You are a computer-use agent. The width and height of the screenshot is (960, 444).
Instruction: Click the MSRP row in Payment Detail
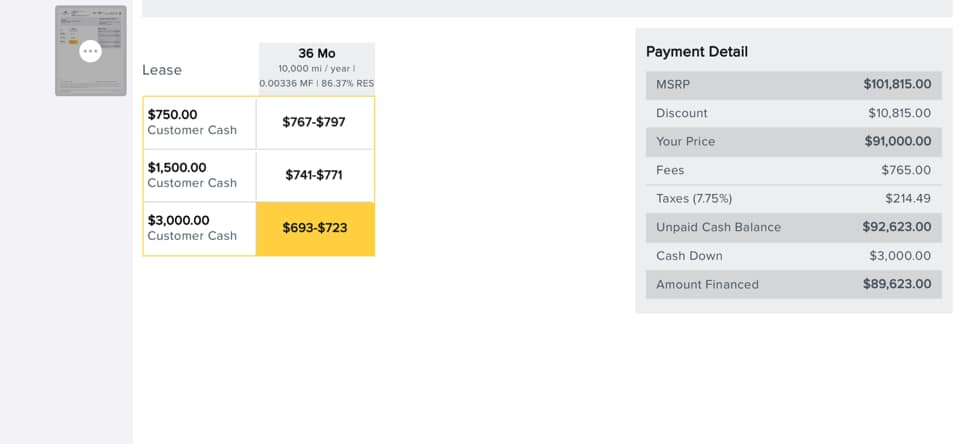(x=793, y=85)
